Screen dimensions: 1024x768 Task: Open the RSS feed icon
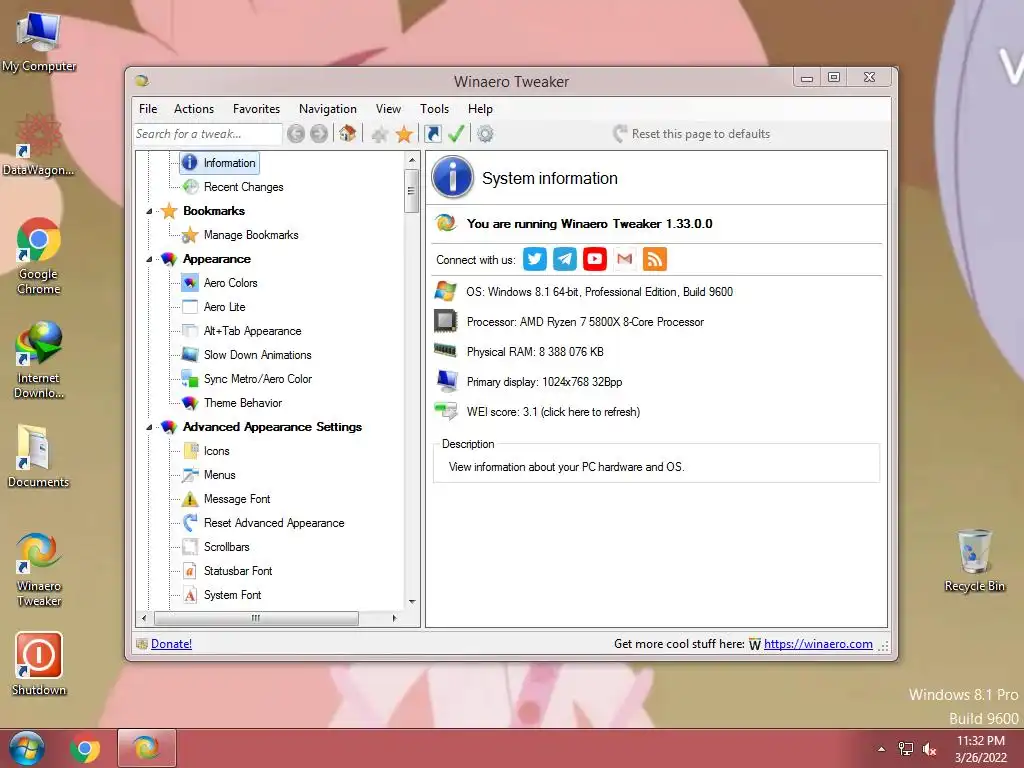(x=654, y=259)
